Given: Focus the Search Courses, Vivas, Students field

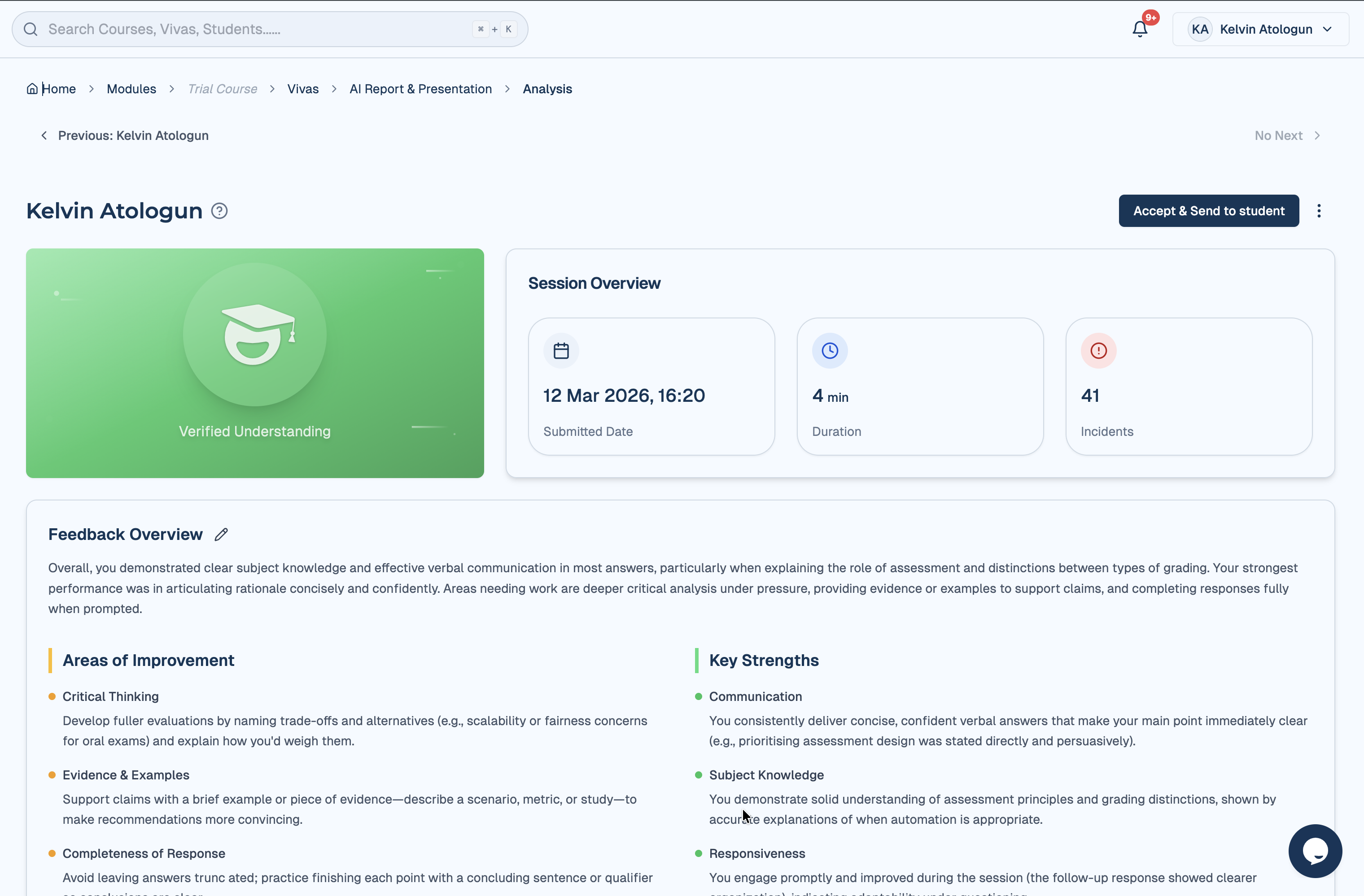Looking at the screenshot, I should 269,29.
